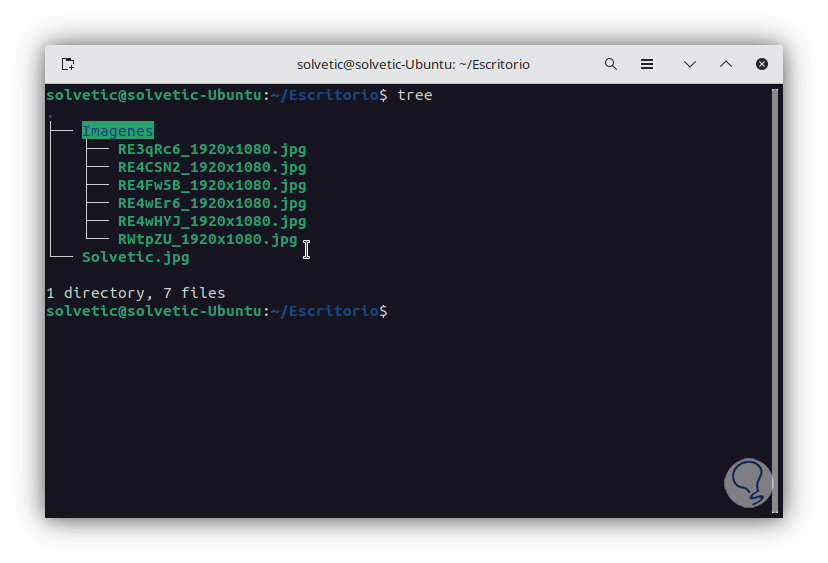Click the 'tree' command text

pos(415,95)
